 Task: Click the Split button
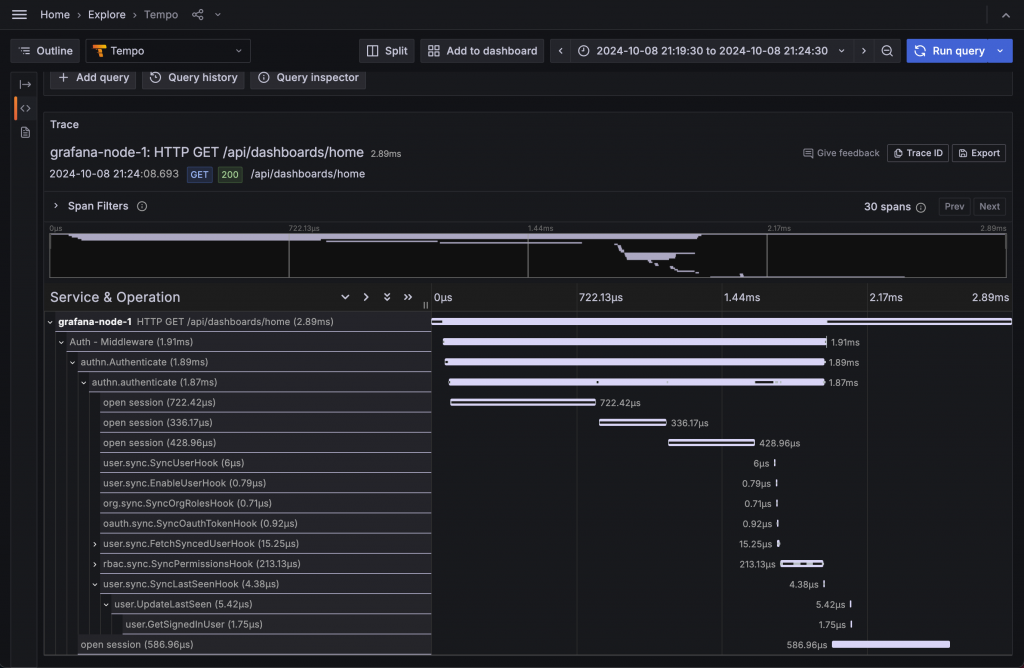pyautogui.click(x=387, y=51)
